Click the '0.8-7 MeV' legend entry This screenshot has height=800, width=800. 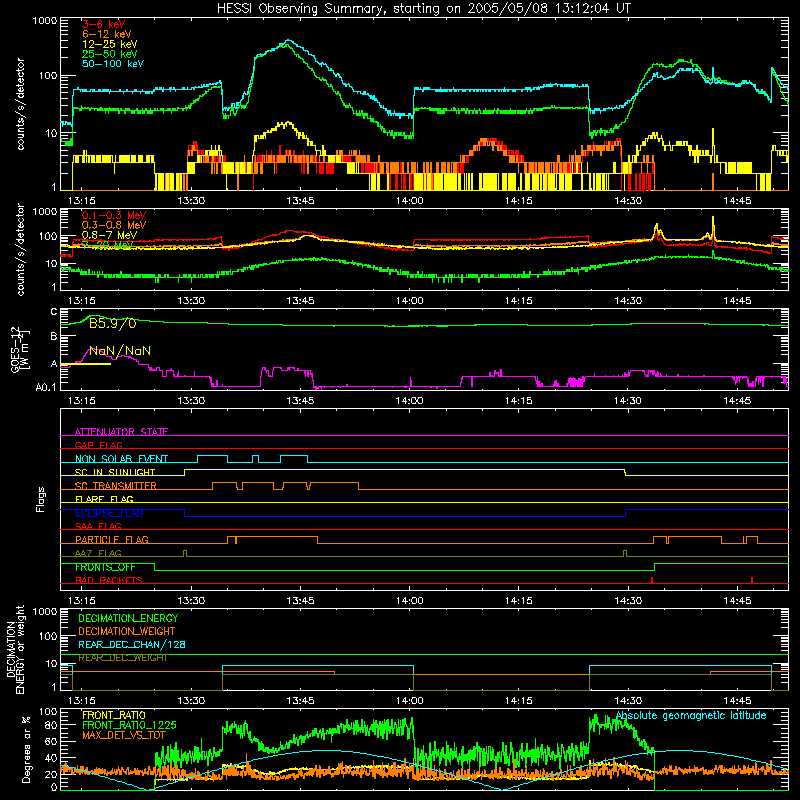(x=110, y=235)
